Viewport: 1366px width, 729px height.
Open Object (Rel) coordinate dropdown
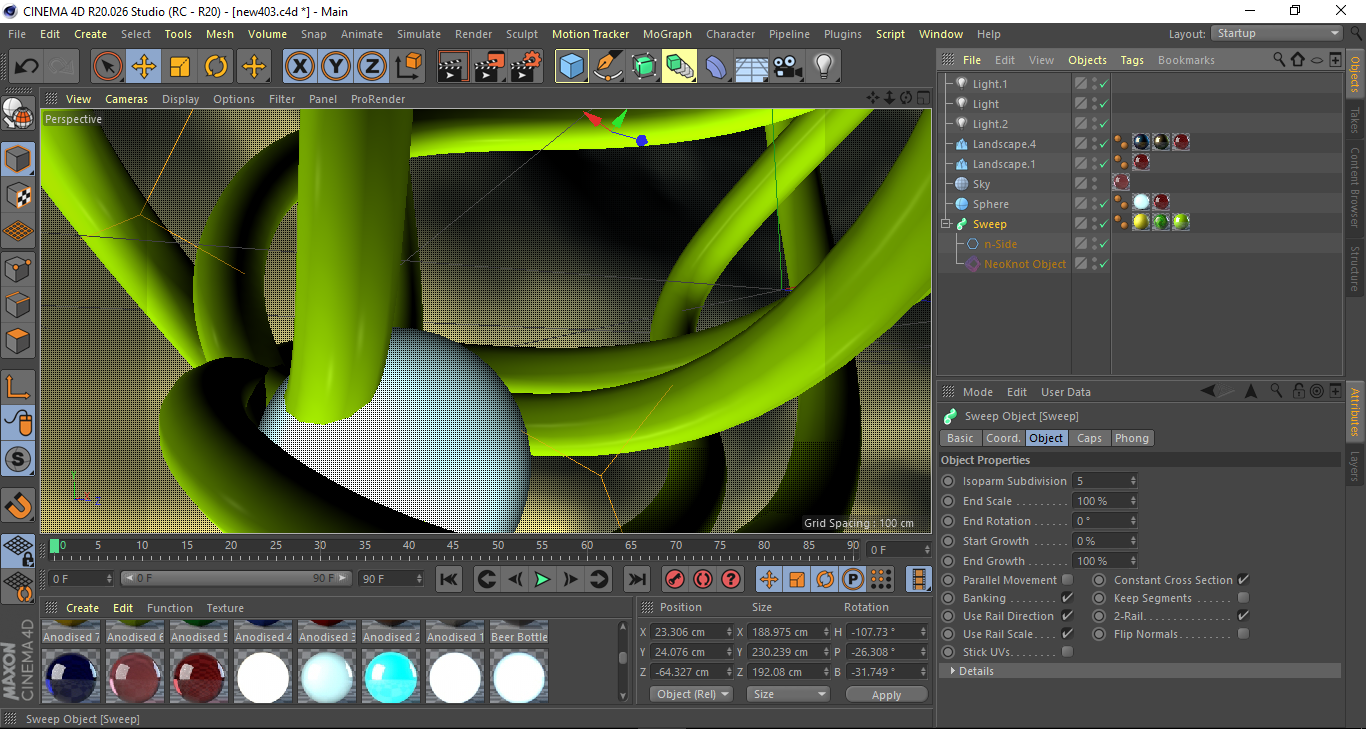(x=691, y=694)
